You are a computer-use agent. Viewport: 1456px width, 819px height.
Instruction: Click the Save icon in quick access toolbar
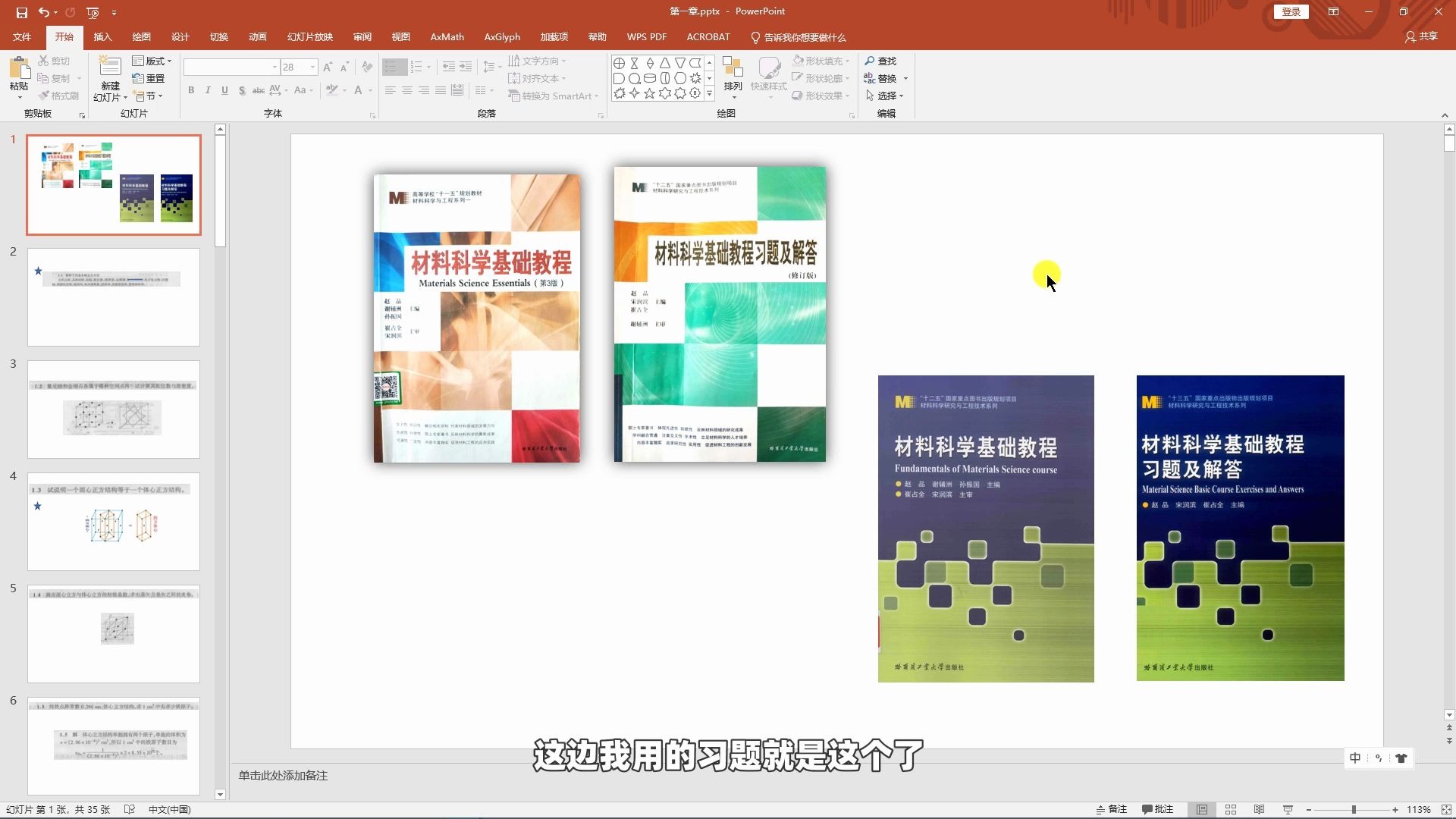21,12
